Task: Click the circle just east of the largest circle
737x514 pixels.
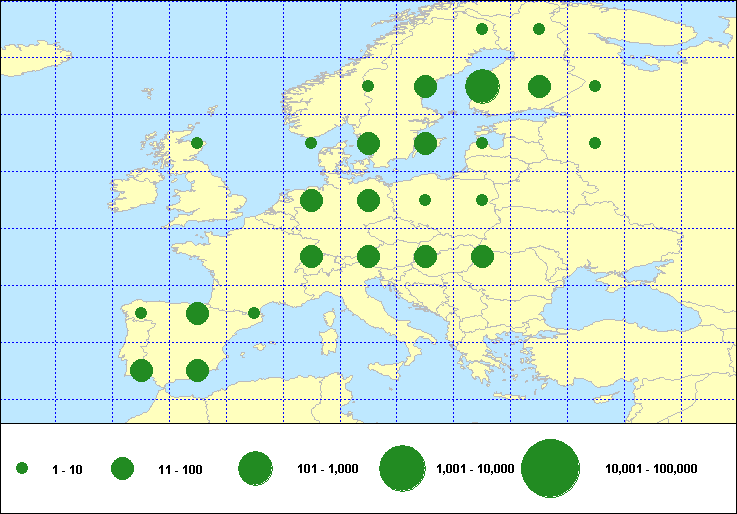Action: point(539,86)
